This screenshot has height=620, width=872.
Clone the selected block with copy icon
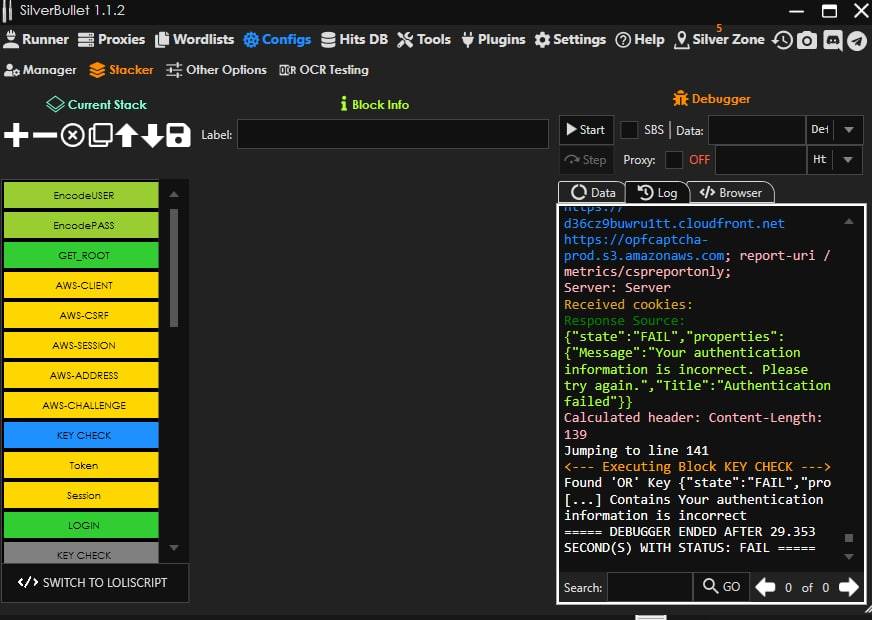pos(100,136)
